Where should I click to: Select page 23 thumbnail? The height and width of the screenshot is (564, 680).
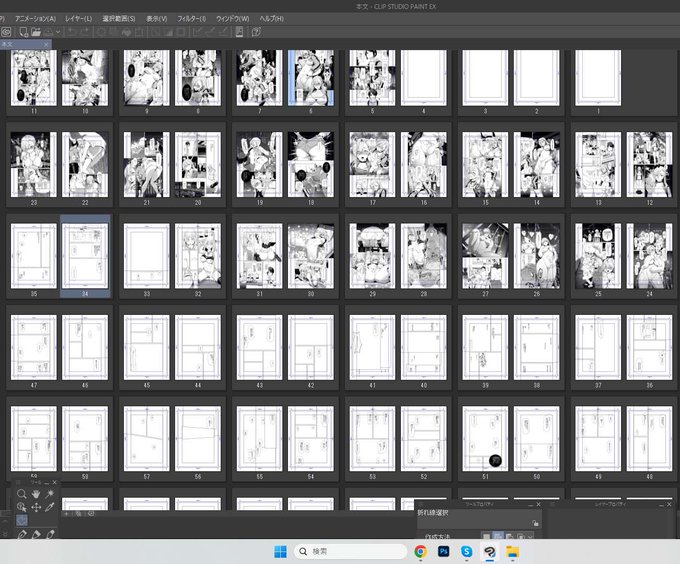[34, 165]
